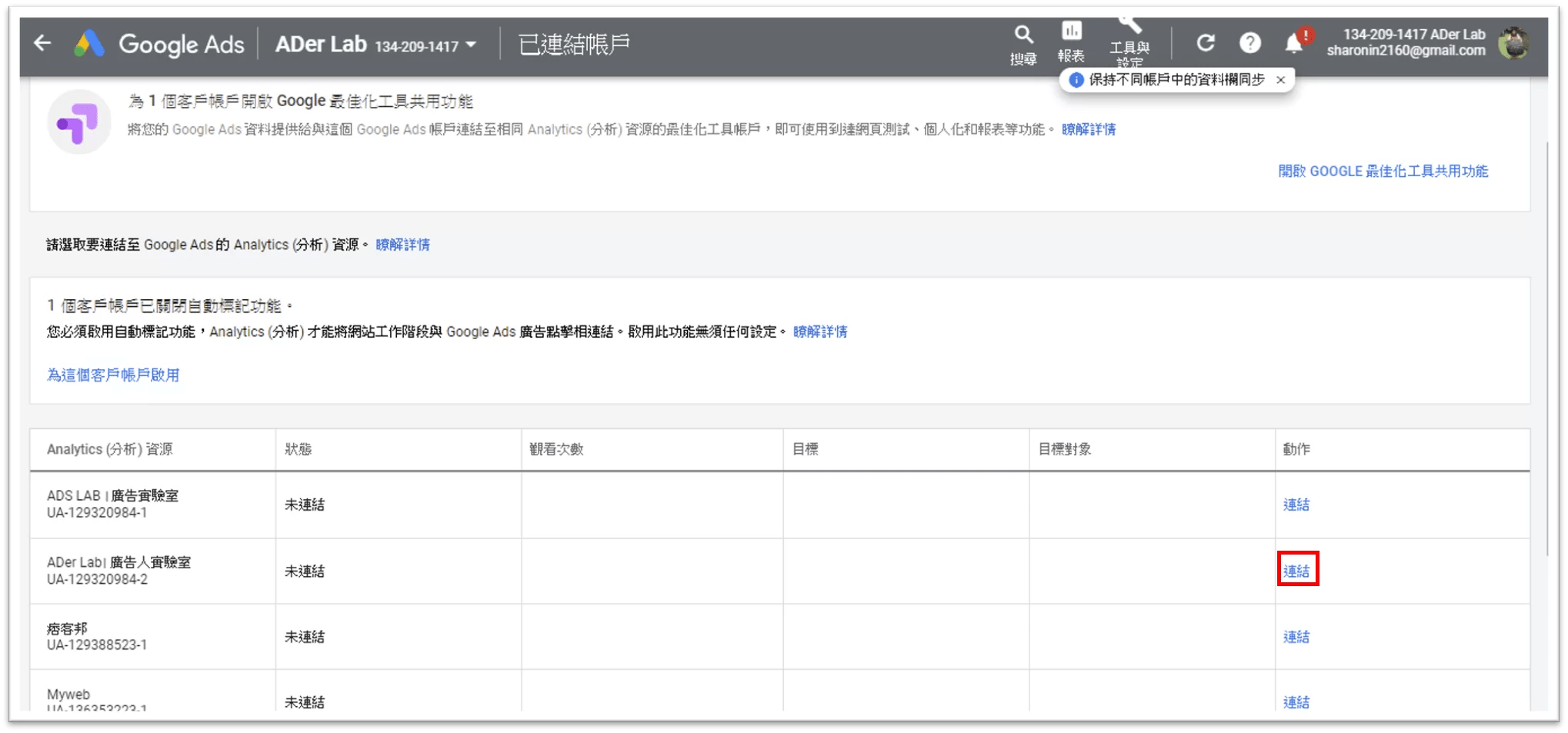
Task: Click the 未連結 status in 痞客邦 row
Action: 305,637
